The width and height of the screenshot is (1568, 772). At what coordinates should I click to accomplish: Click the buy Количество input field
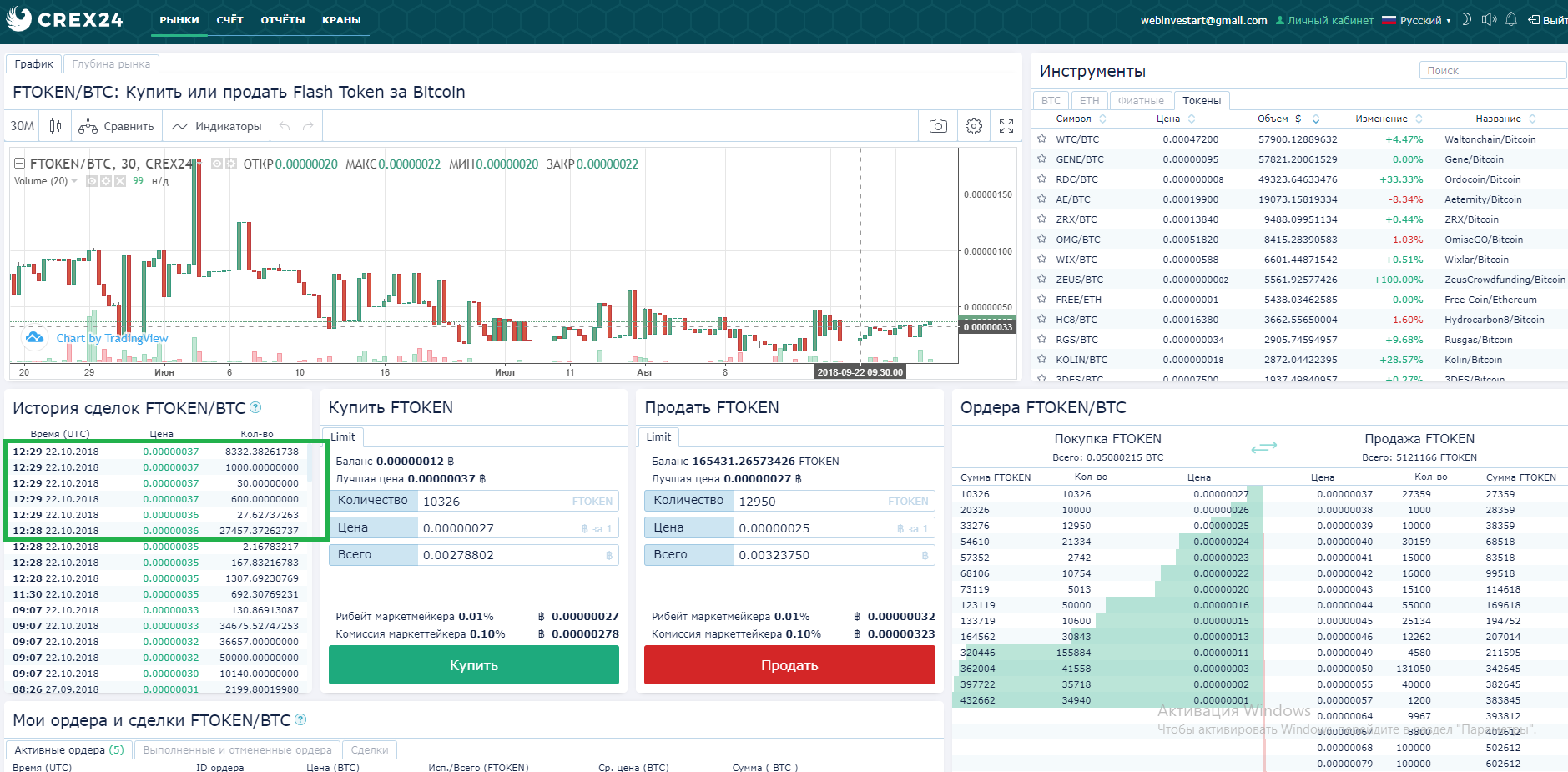click(517, 501)
